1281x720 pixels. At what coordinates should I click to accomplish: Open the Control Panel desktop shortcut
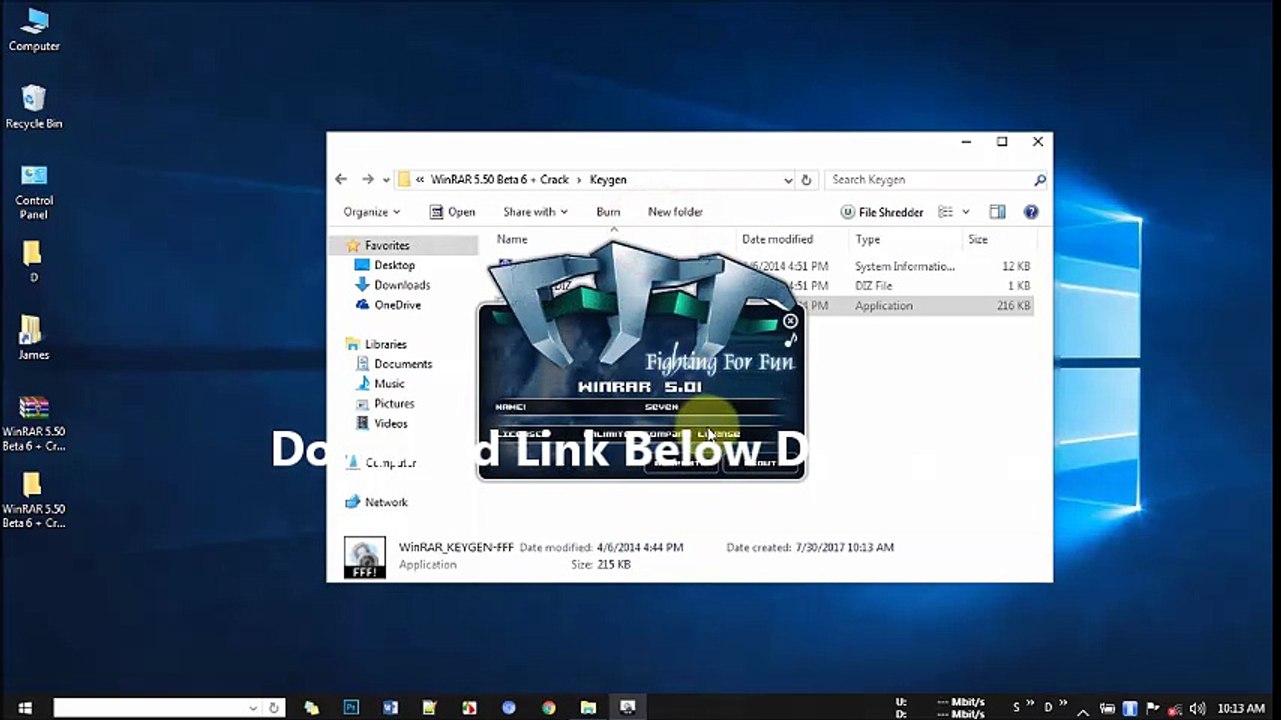[34, 191]
